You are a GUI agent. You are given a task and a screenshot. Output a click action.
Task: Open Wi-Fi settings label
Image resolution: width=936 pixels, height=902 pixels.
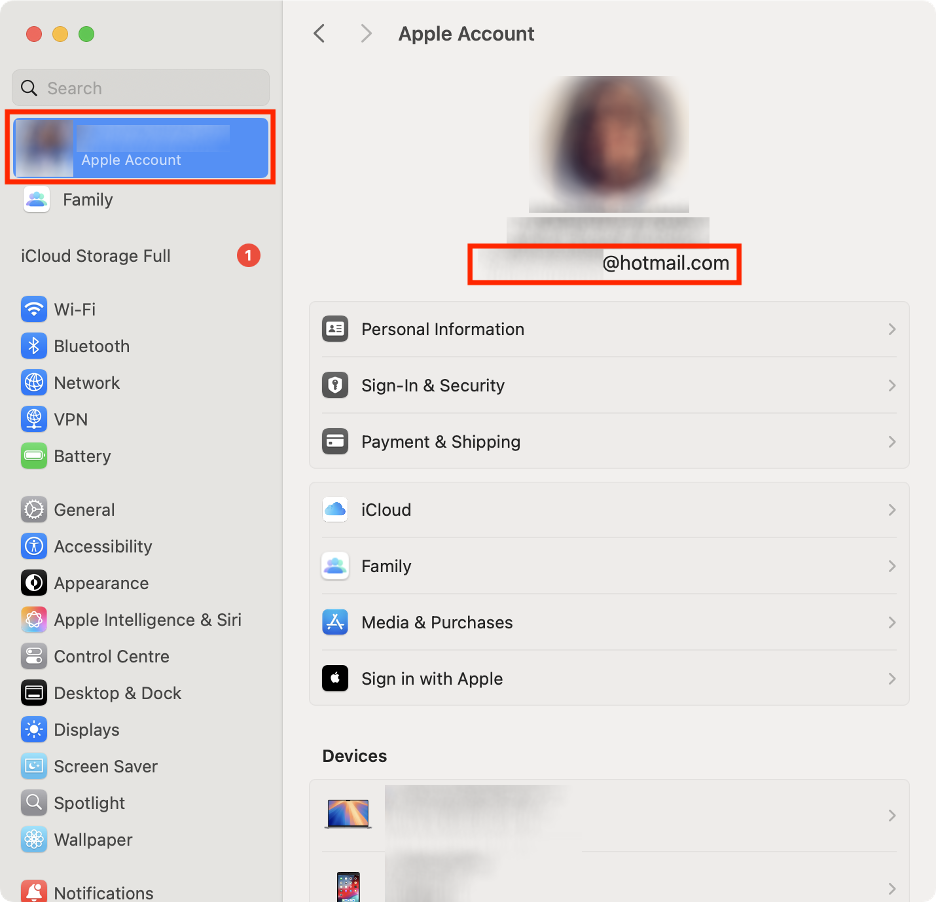(75, 309)
